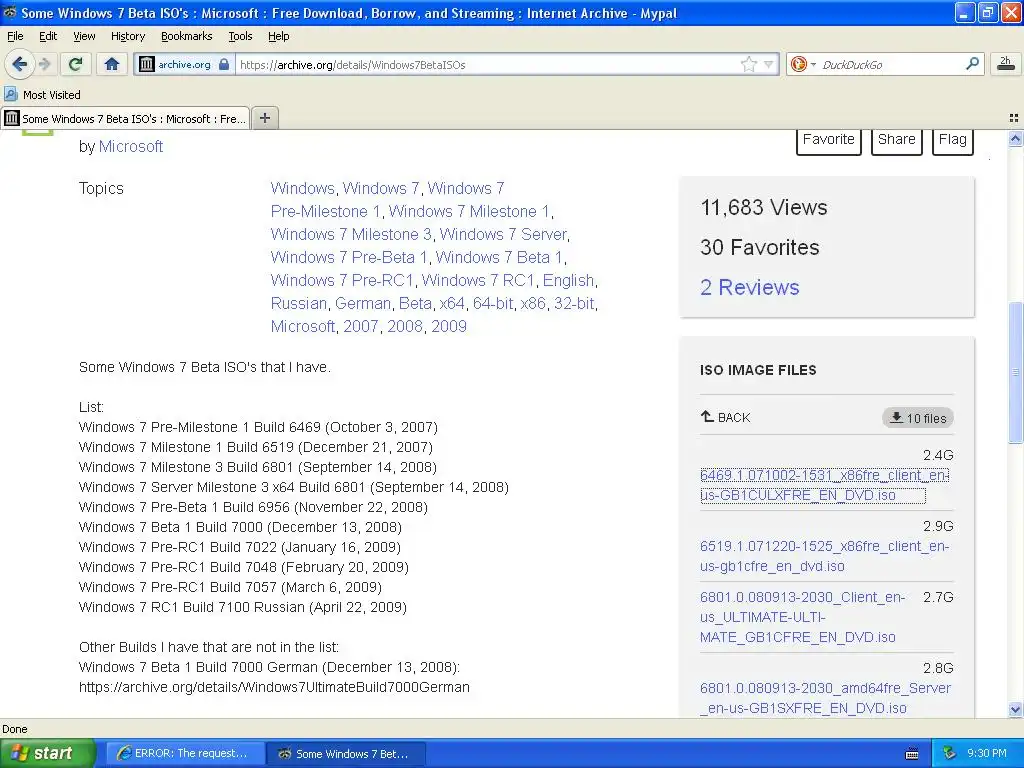Screen dimensions: 1024x768
Task: Click the vertical scrollbar thumb
Action: 1015,372
